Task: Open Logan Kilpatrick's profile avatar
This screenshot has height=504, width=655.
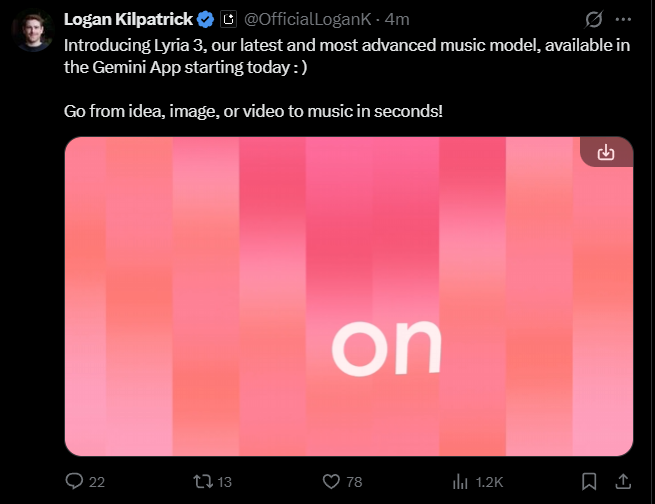Action: point(32,31)
